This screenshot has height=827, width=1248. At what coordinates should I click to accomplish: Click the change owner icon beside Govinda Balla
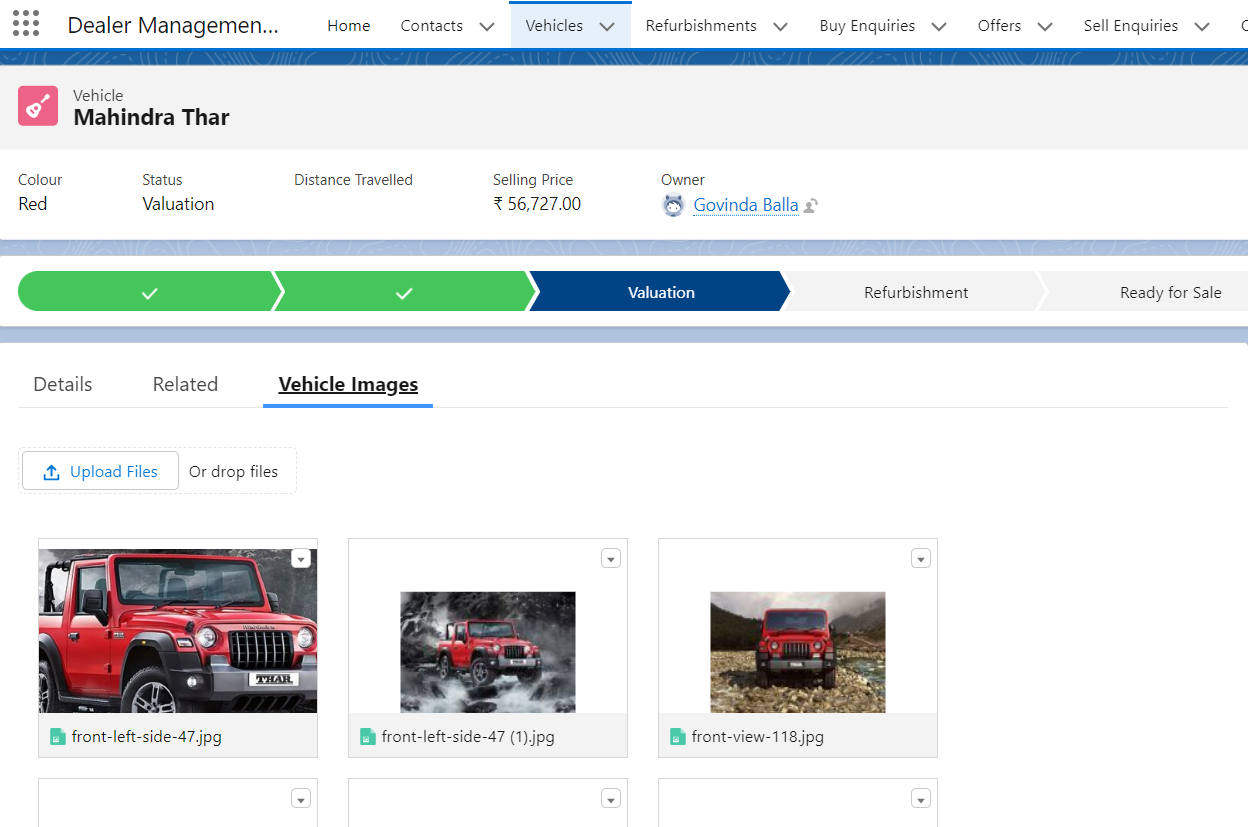[x=811, y=206]
